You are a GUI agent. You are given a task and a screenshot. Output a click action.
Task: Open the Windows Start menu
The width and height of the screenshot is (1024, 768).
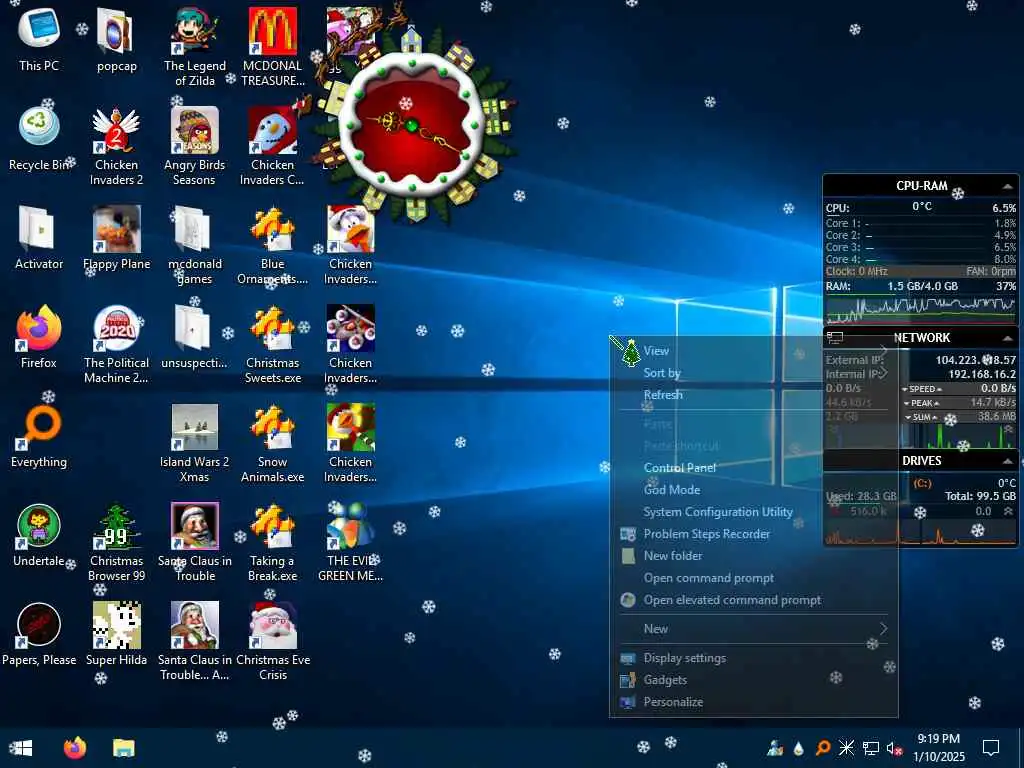click(20, 748)
